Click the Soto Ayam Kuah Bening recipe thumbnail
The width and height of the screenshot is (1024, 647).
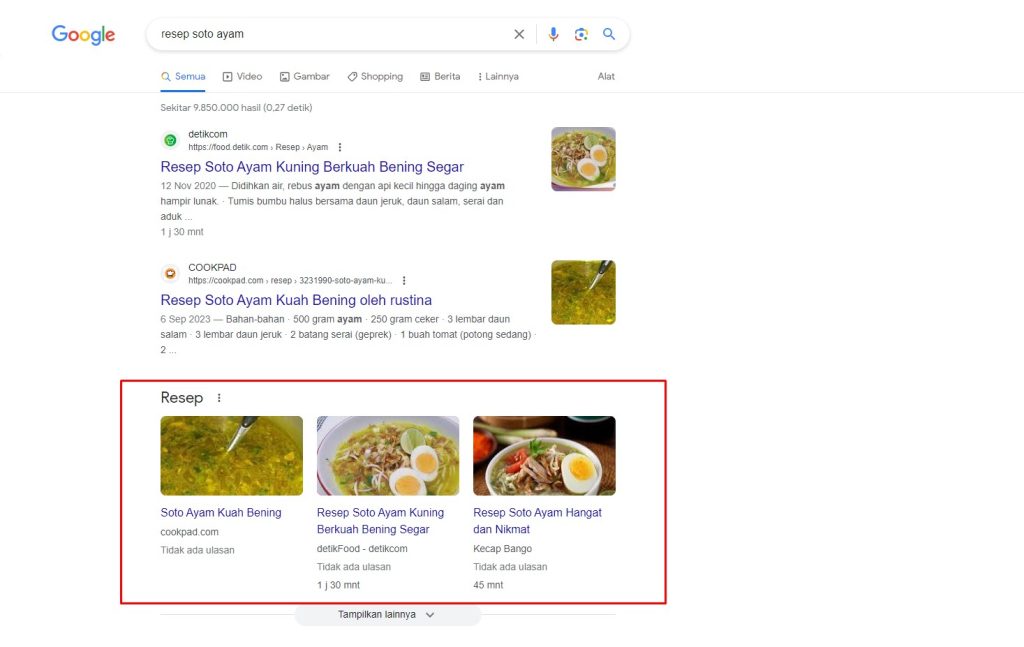(231, 455)
